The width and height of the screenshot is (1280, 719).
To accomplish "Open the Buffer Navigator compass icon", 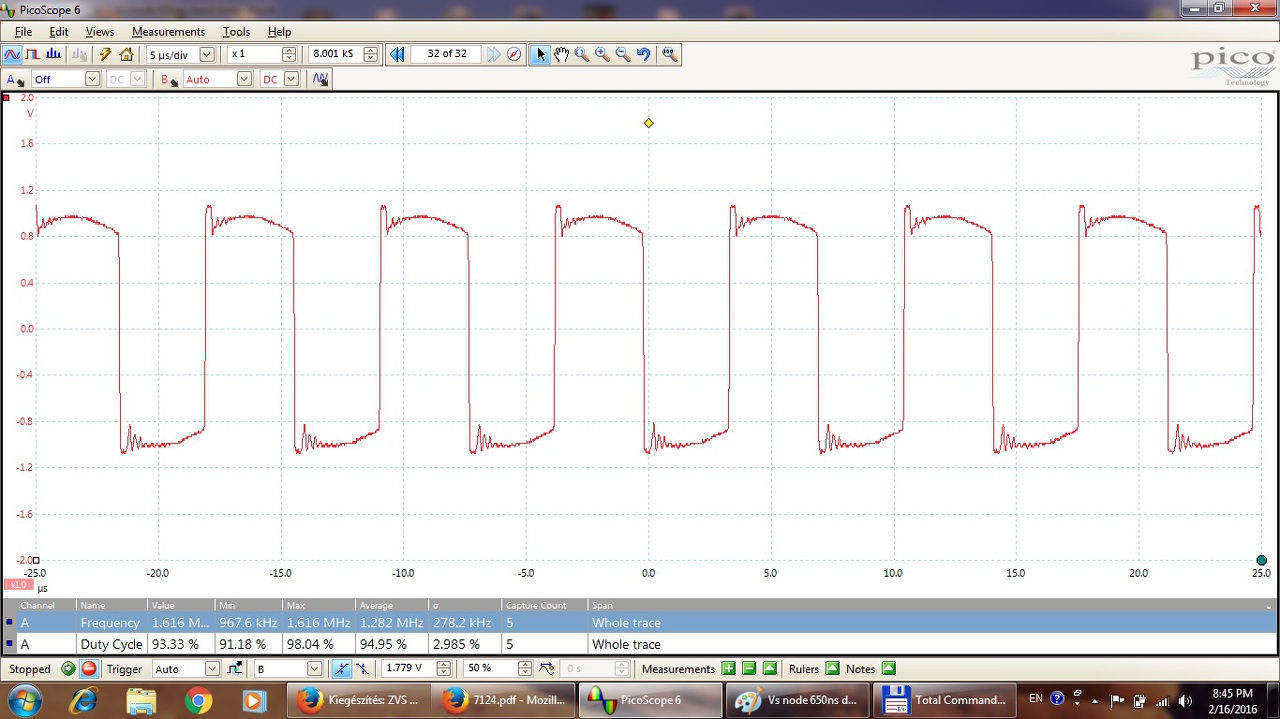I will coord(514,54).
